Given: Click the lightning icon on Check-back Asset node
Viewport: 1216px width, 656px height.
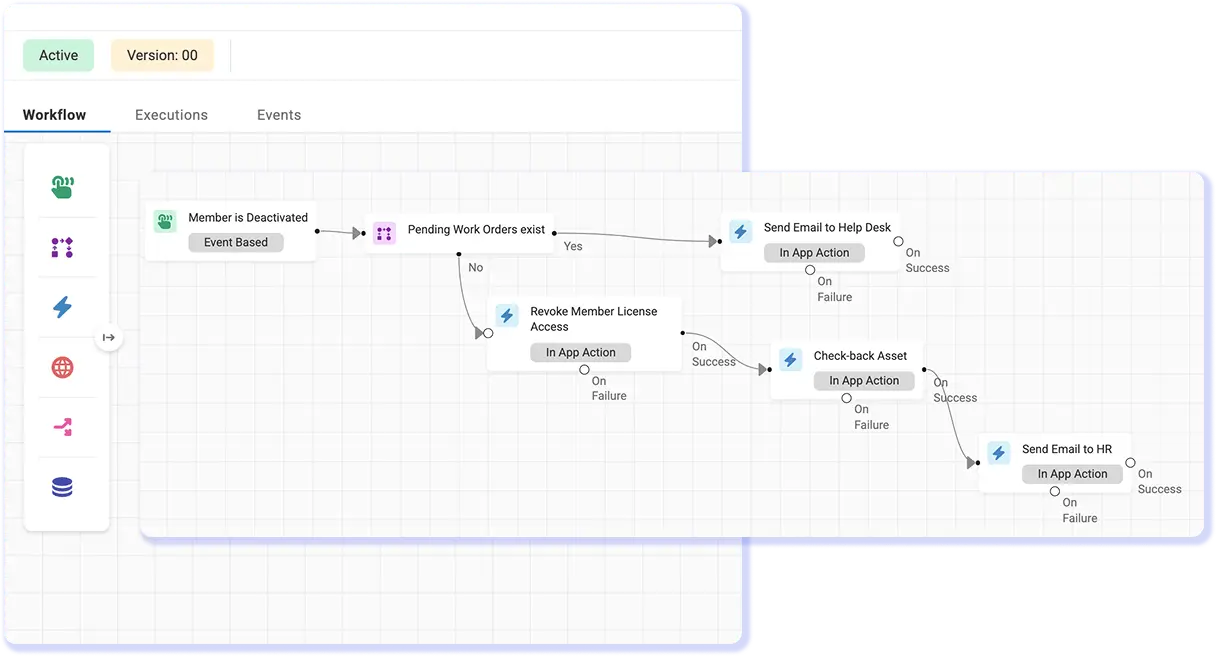Looking at the screenshot, I should (790, 360).
